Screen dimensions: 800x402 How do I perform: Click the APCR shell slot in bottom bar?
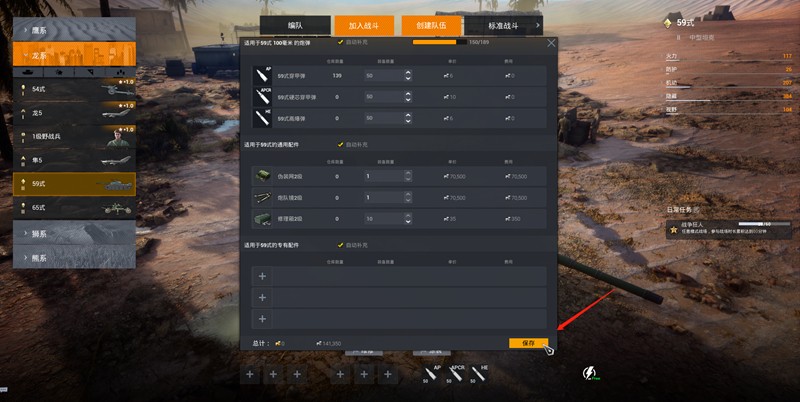(455, 374)
